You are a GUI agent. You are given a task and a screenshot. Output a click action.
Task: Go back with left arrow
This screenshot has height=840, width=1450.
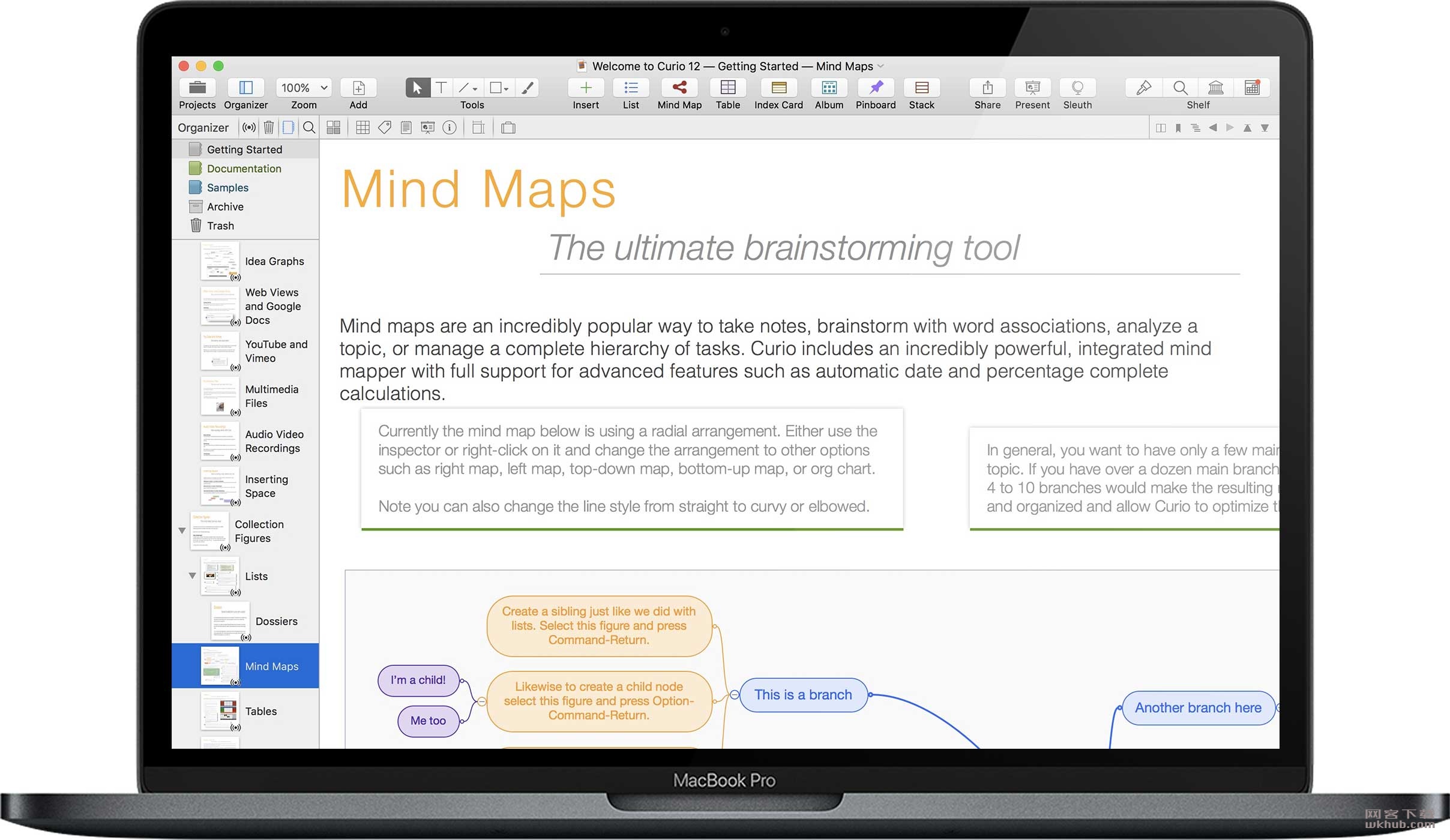click(1213, 127)
